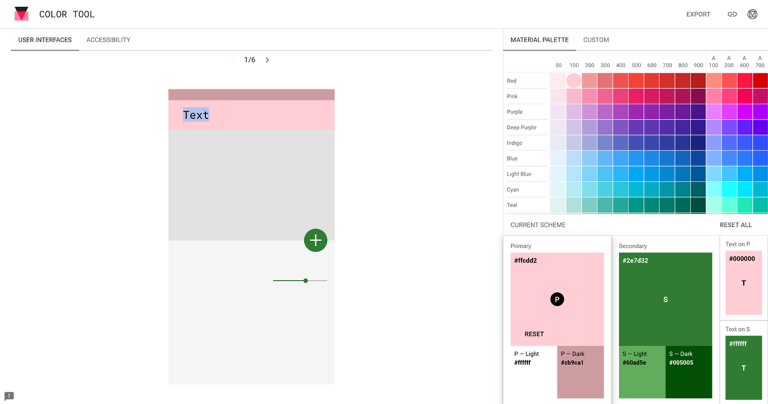The height and width of the screenshot is (404, 768).
Task: Click the feedback icon in bottom-left corner
Action: (9, 396)
